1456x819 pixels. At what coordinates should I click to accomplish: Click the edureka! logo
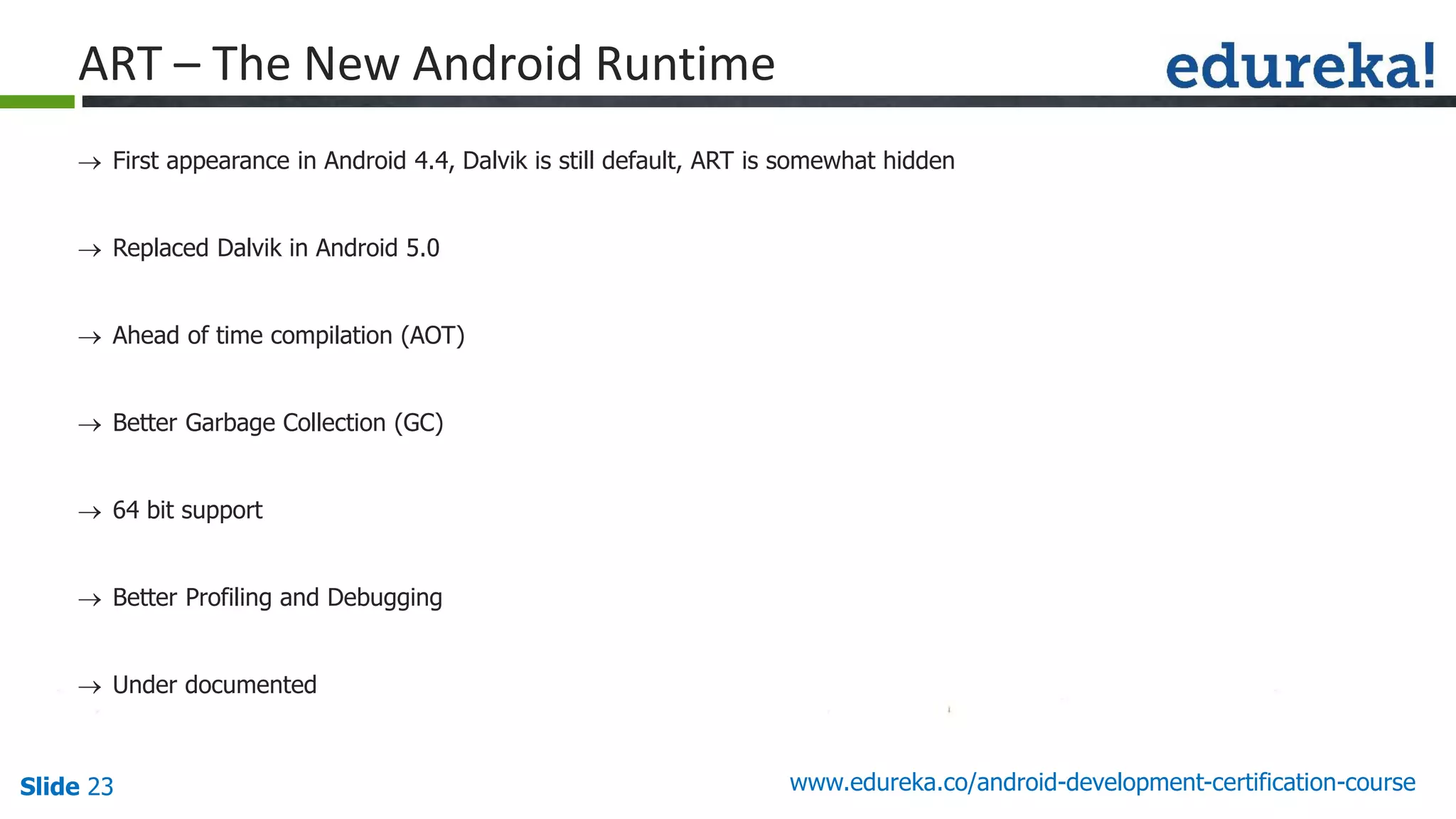tap(1300, 65)
